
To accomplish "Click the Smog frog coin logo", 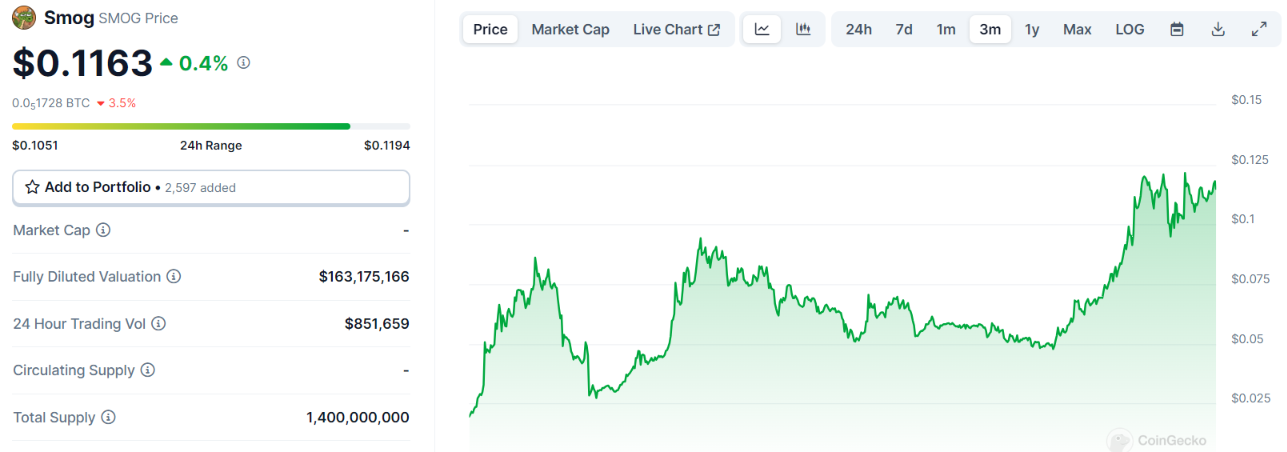I will click(x=24, y=18).
